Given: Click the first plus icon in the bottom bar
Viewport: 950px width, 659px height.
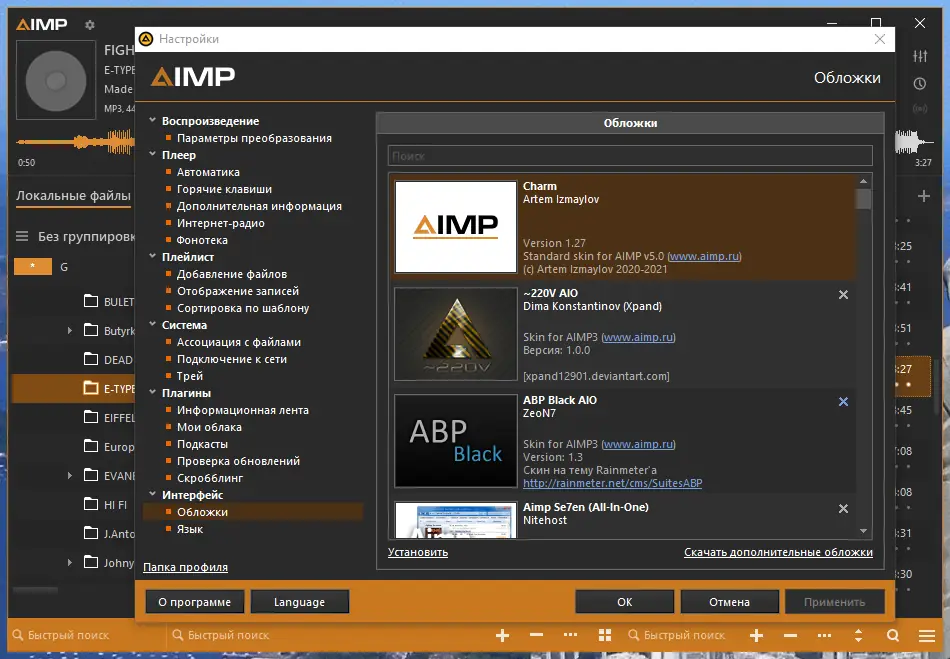Looking at the screenshot, I should [x=502, y=635].
